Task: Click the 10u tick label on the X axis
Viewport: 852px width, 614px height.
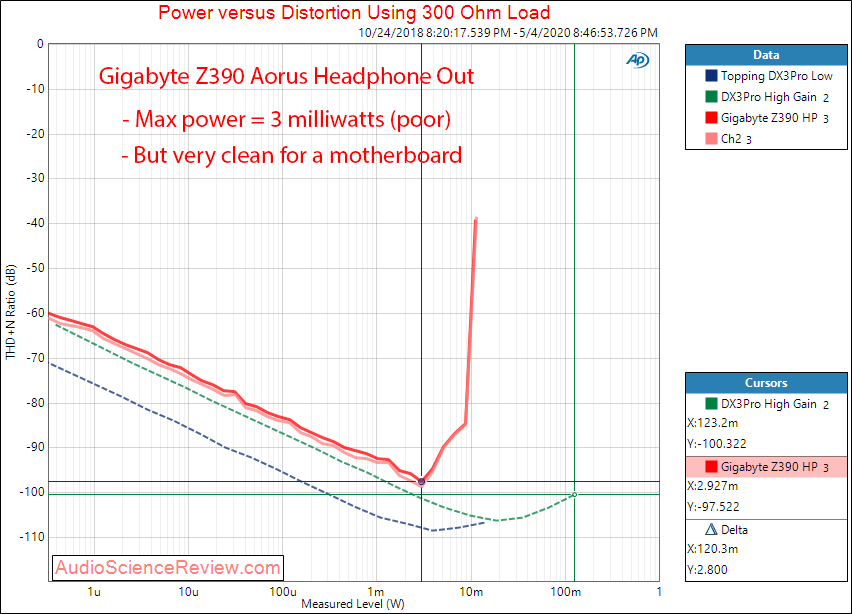Action: 189,592
